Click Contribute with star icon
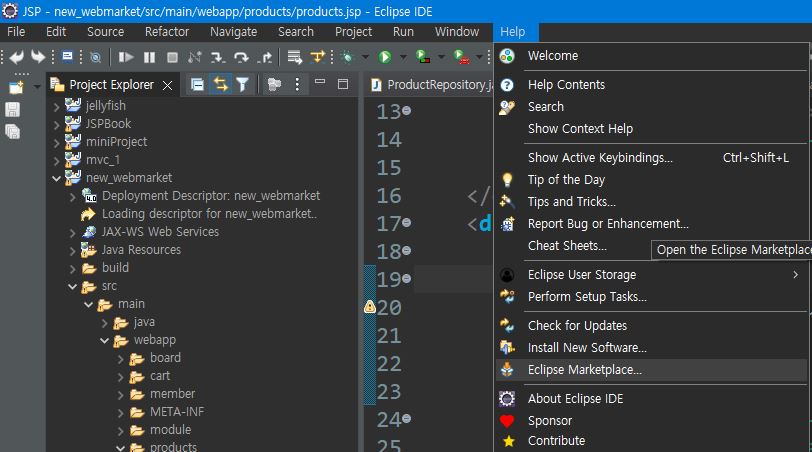The width and height of the screenshot is (812, 452). pos(651,441)
